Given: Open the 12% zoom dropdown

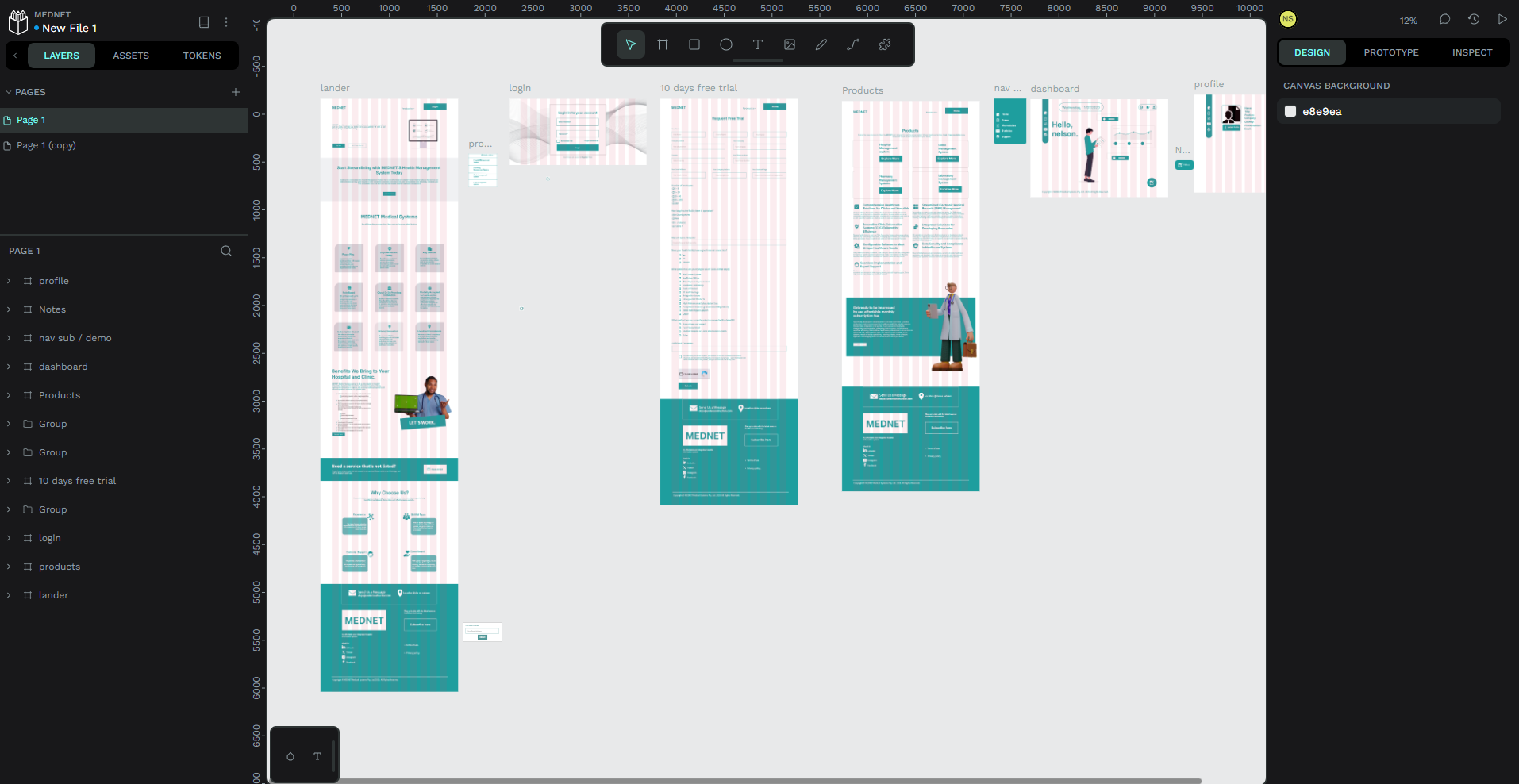Looking at the screenshot, I should [x=1409, y=21].
